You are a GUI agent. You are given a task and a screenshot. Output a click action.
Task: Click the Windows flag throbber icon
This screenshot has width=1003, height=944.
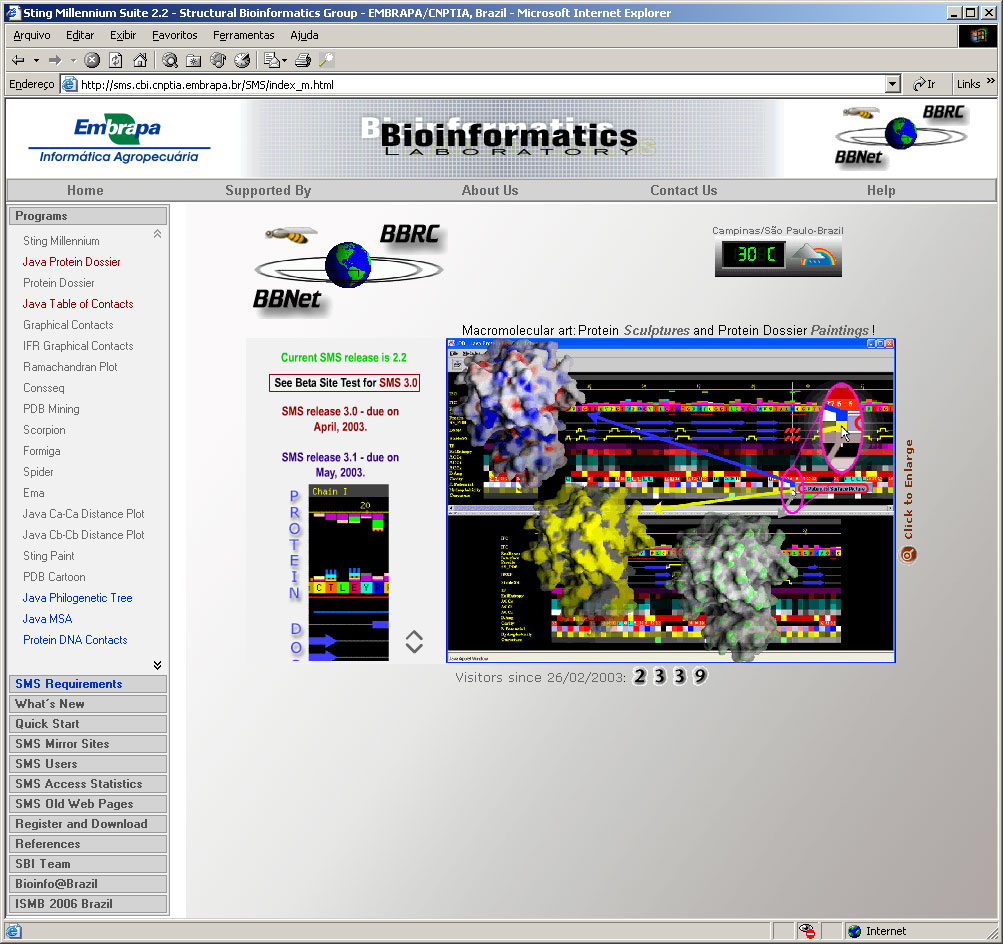978,36
